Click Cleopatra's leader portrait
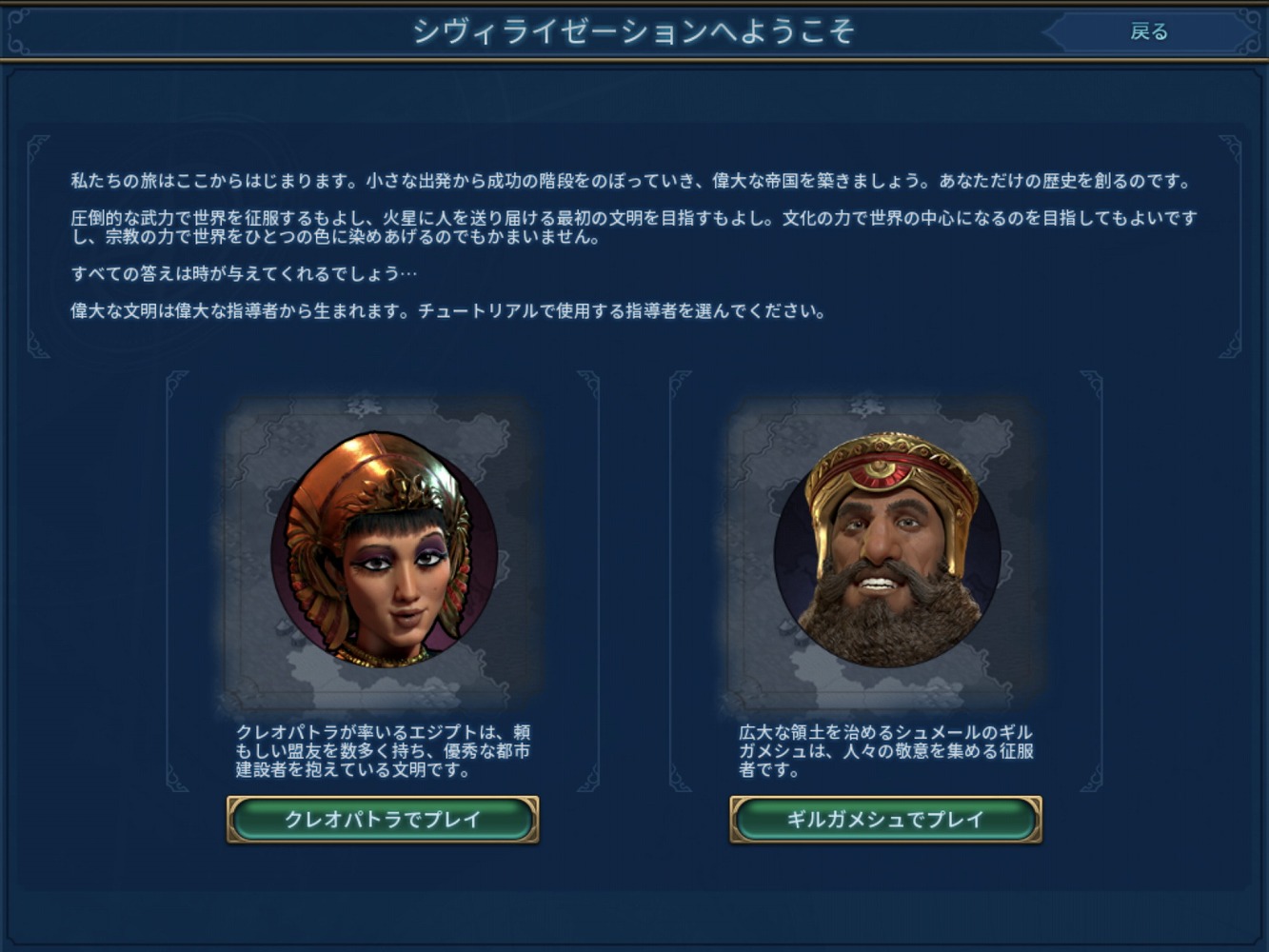This screenshot has height=952, width=1269. [x=384, y=549]
